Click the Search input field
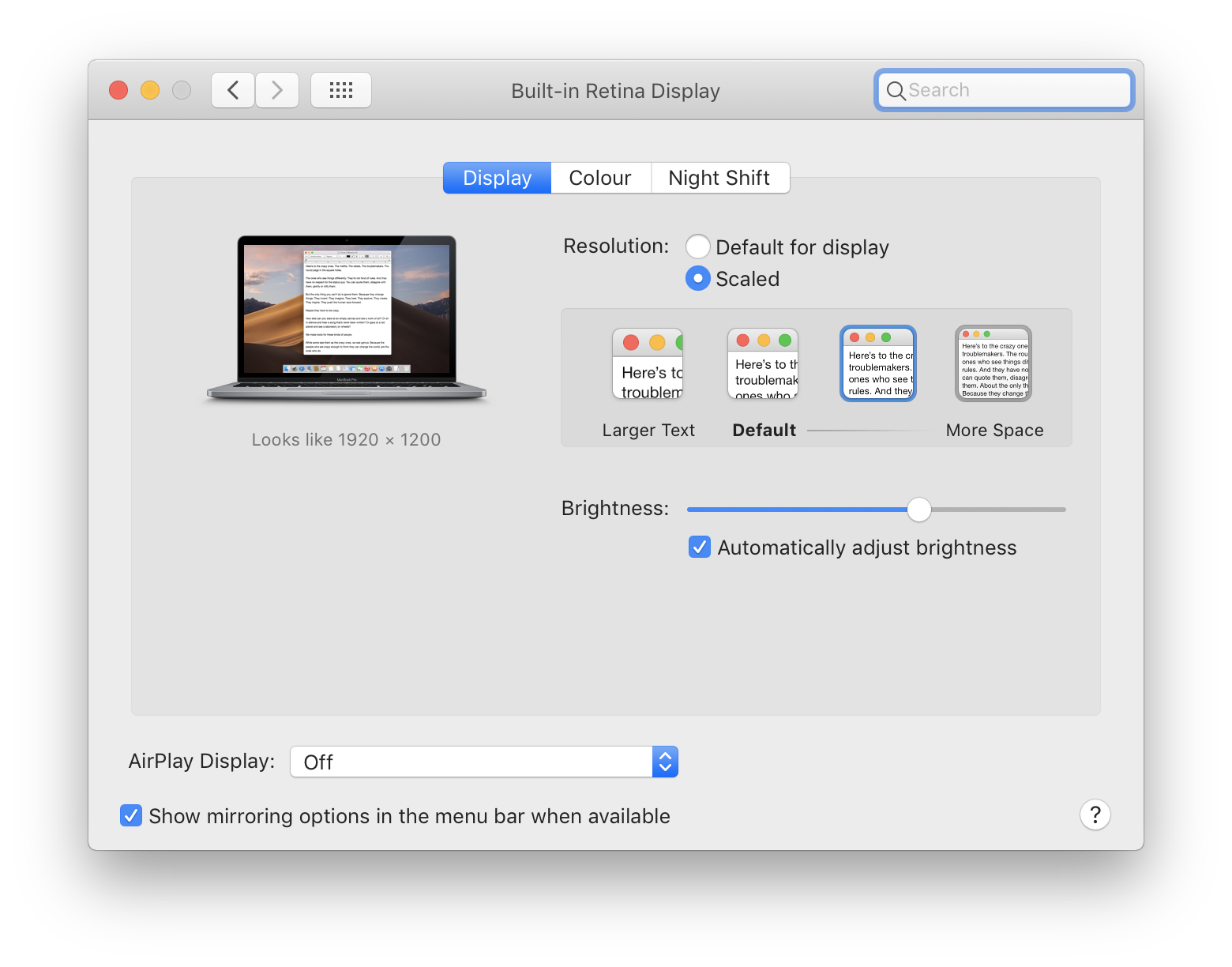Screen dimensions: 1232x967 [x=1005, y=90]
